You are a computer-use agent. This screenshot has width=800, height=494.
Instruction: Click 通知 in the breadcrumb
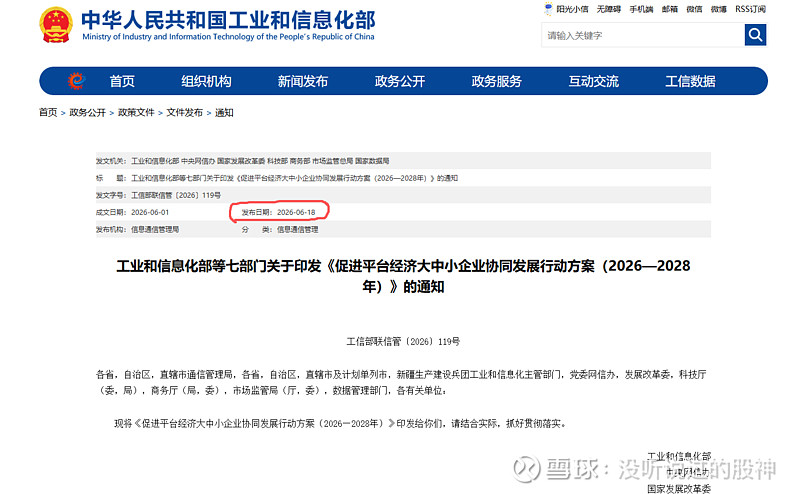[224, 112]
